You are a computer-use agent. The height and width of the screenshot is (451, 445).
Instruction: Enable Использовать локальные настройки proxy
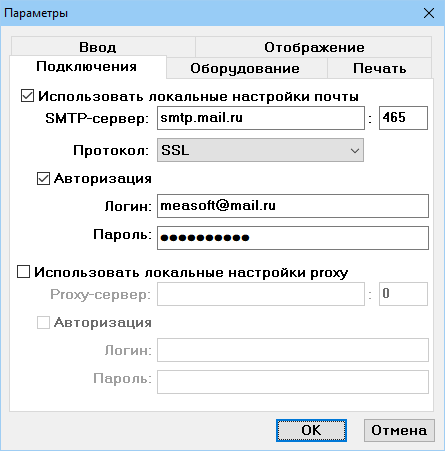[24, 272]
